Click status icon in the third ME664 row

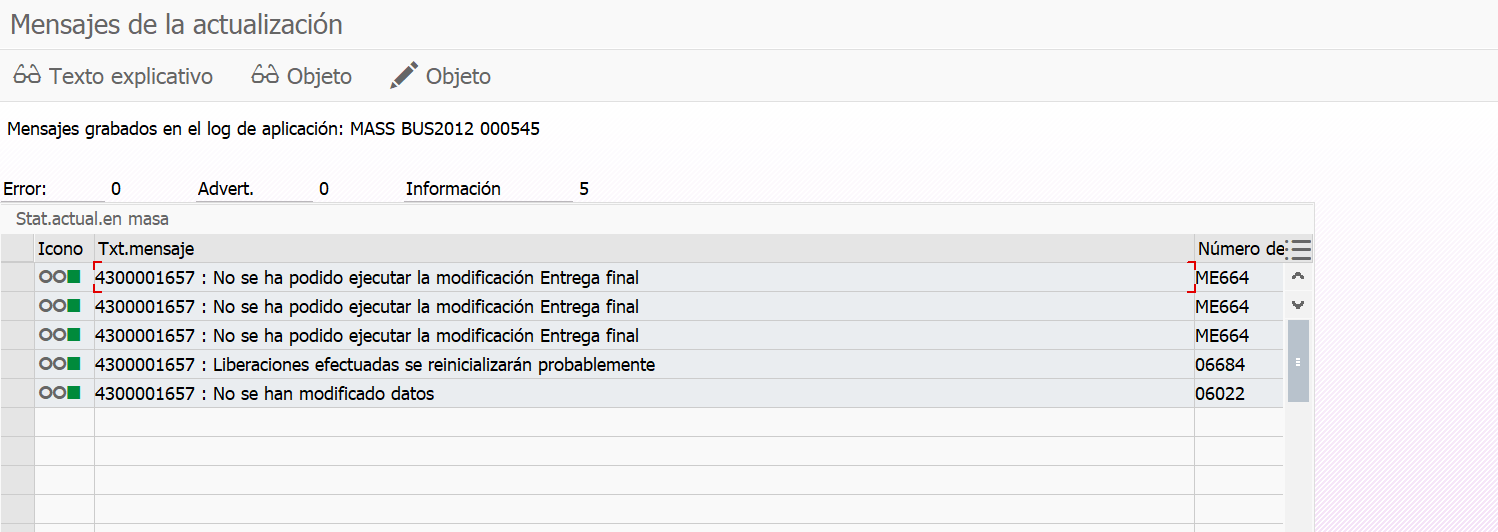[59, 336]
